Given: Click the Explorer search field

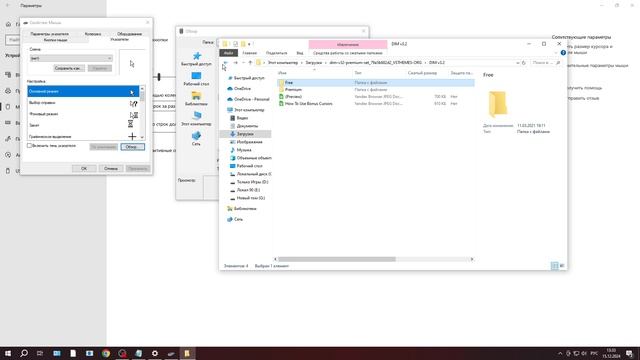Looking at the screenshot, I should coord(546,63).
